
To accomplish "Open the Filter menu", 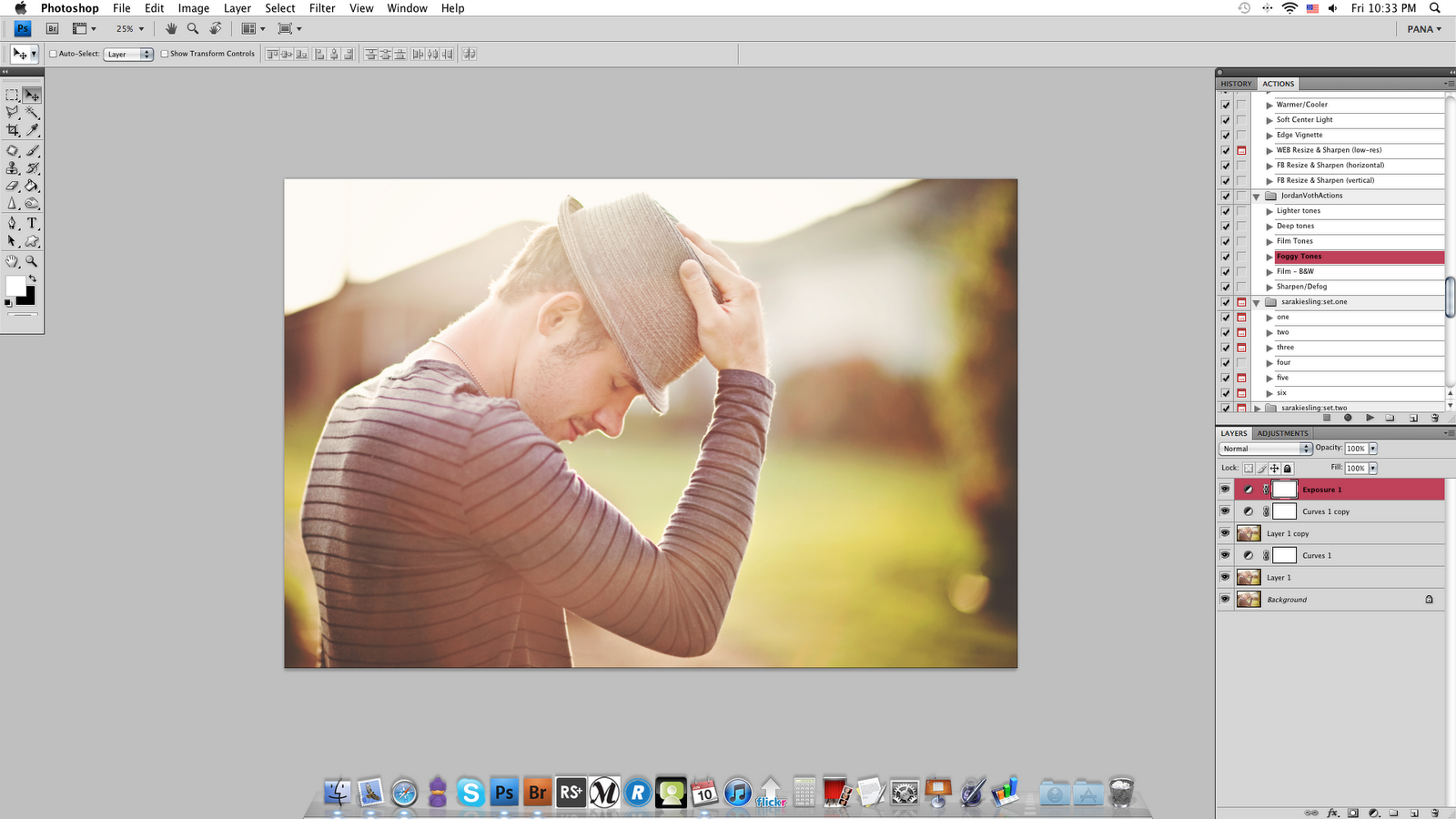I will coord(322,8).
